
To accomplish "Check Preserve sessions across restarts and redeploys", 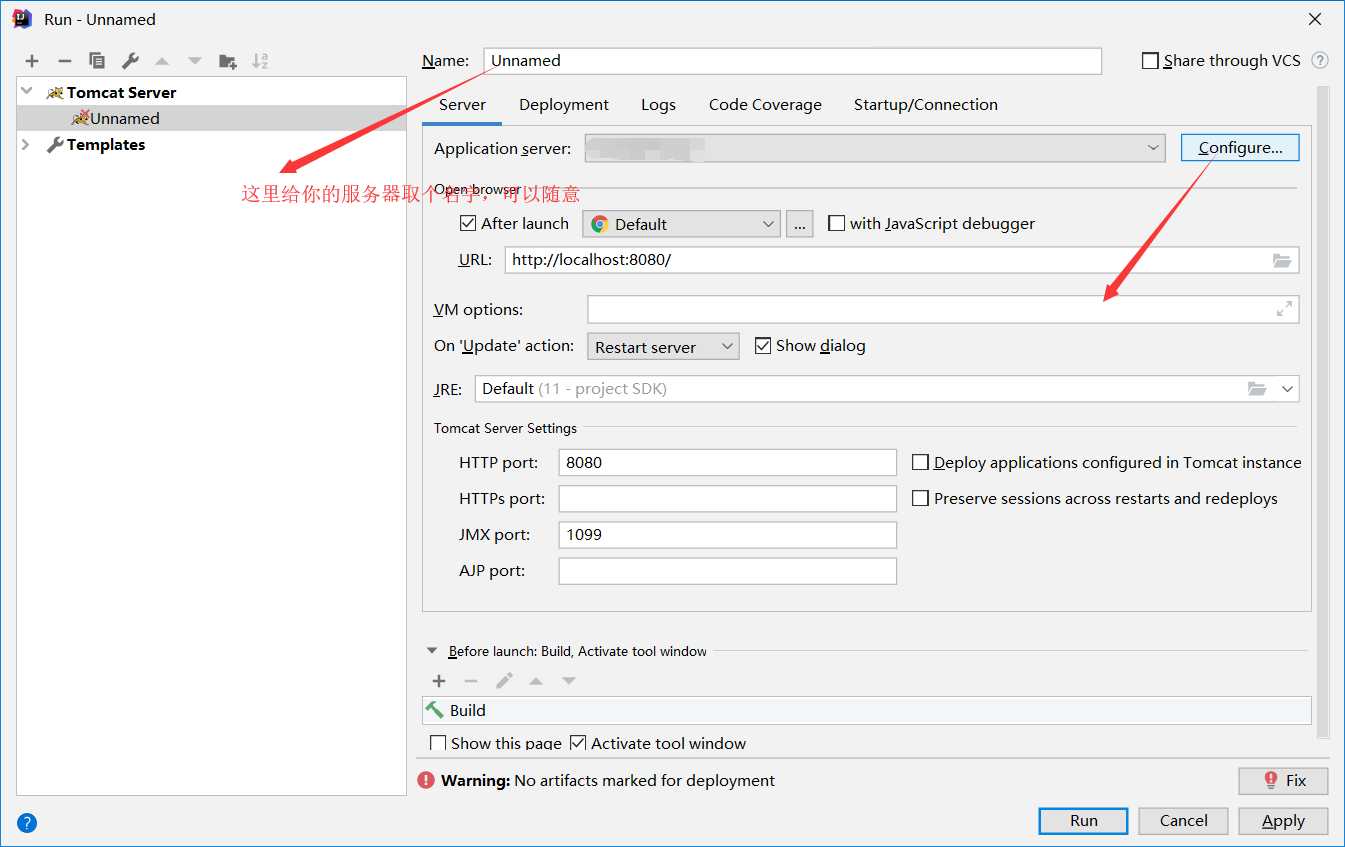I will [x=921, y=498].
